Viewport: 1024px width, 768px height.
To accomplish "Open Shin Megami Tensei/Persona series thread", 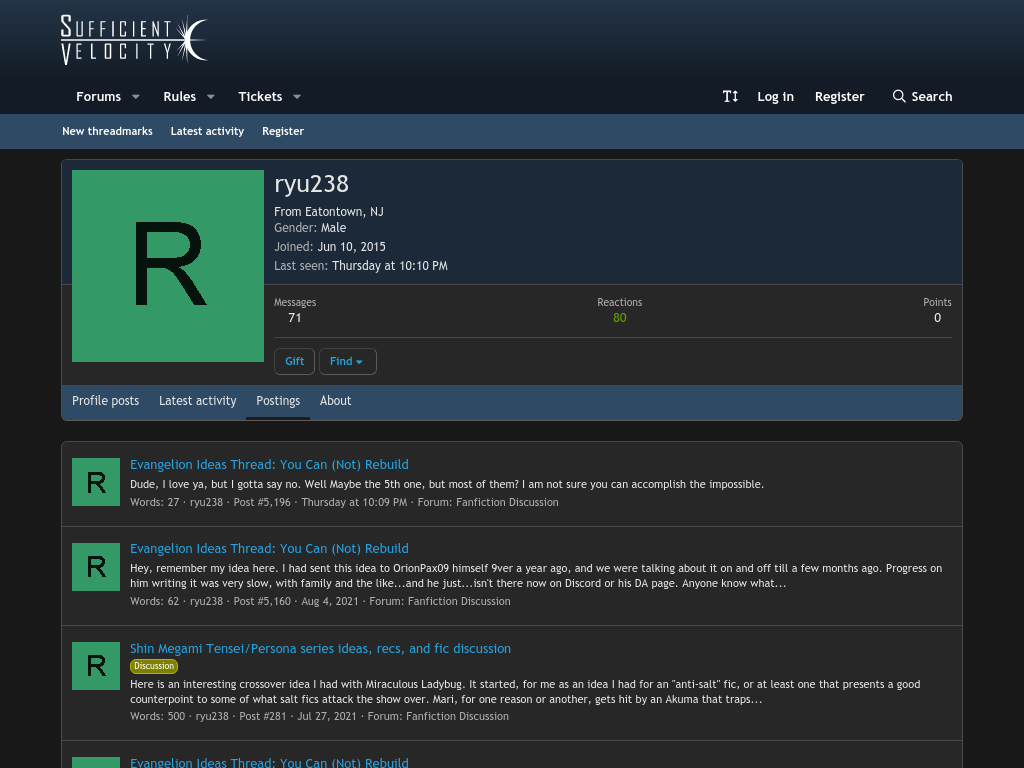I will [x=320, y=648].
